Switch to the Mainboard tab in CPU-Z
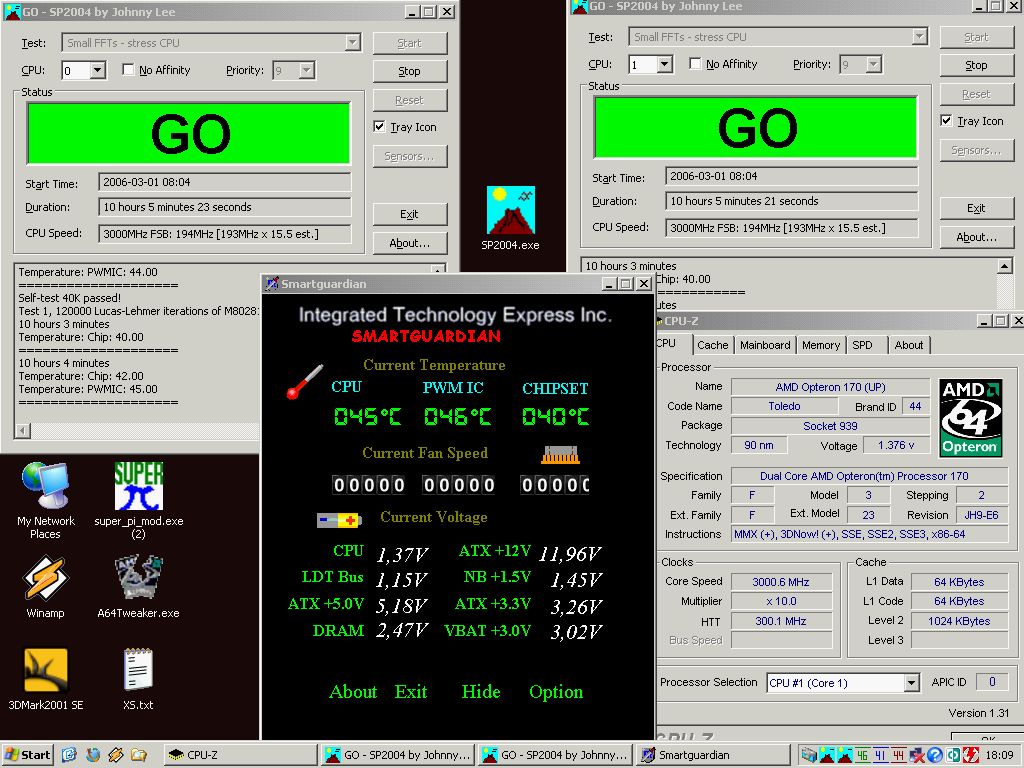 tap(765, 345)
